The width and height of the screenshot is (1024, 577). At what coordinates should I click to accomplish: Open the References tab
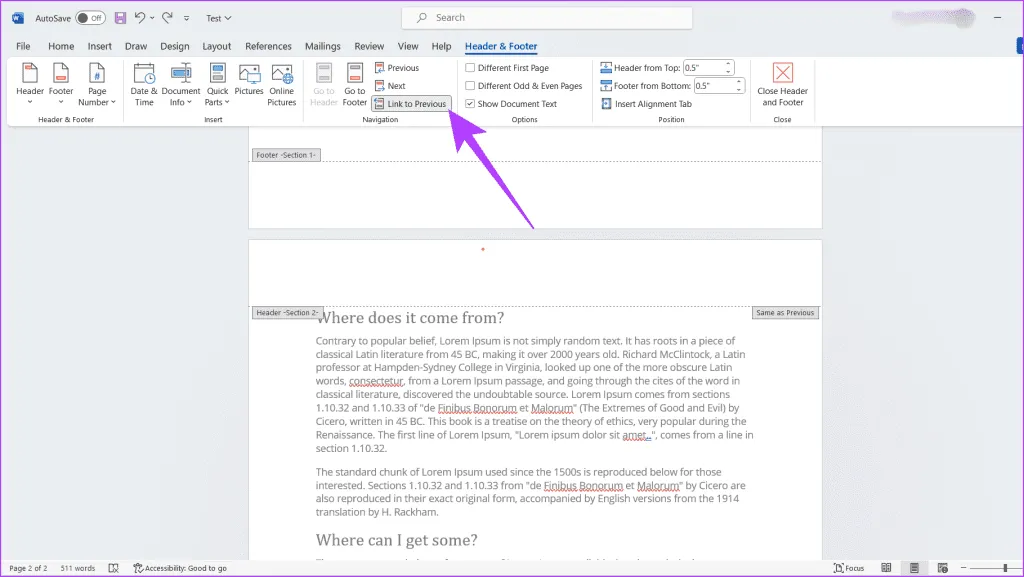(268, 46)
